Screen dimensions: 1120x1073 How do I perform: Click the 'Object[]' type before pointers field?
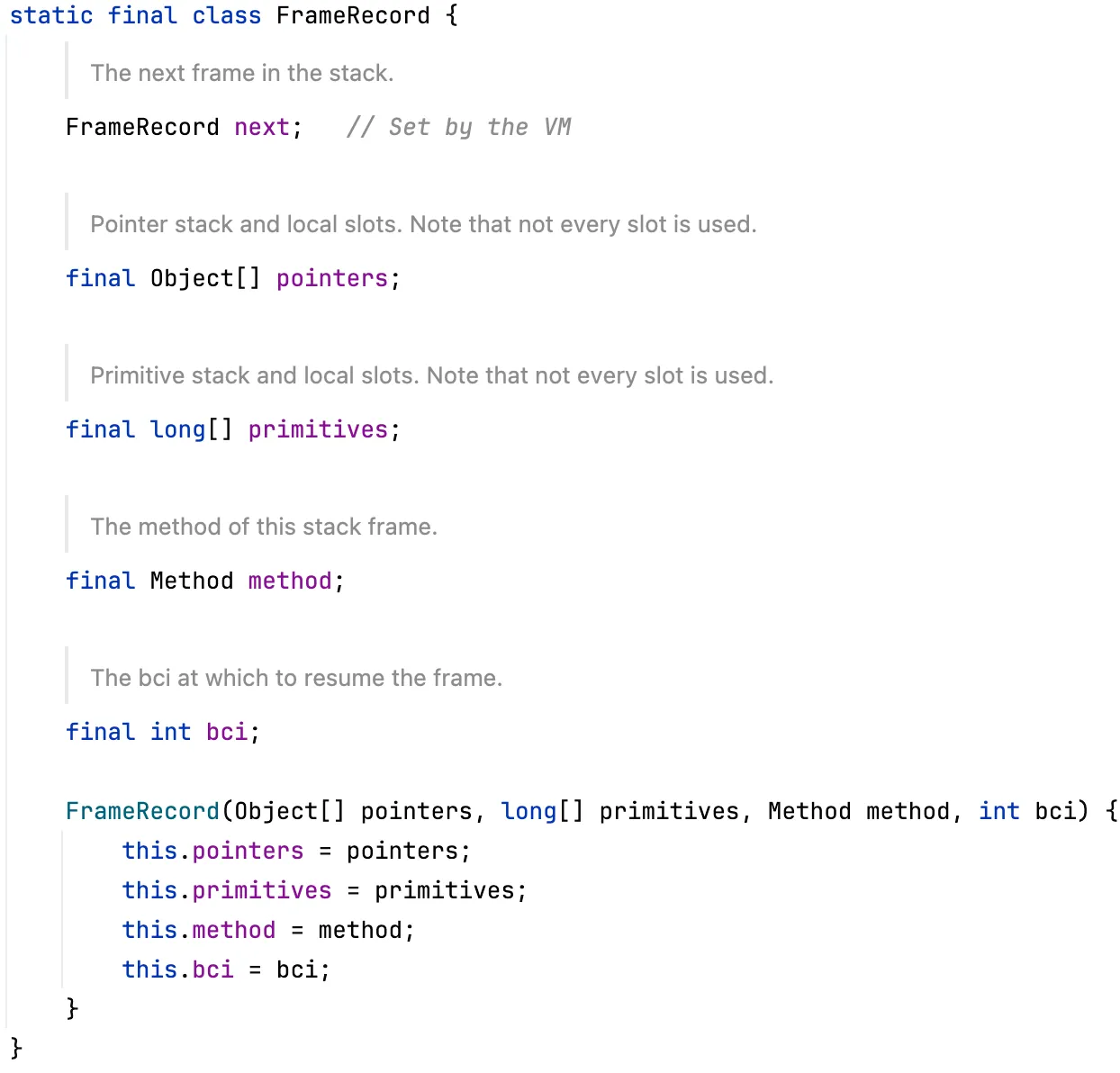click(x=206, y=279)
